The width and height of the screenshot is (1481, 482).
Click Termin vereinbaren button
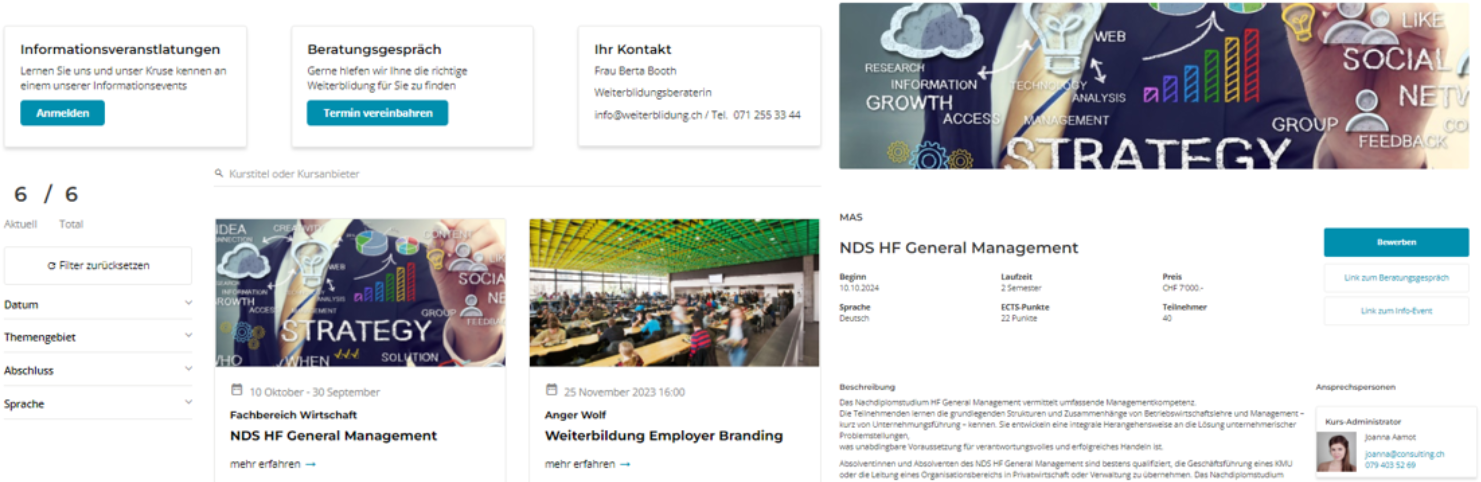click(378, 113)
